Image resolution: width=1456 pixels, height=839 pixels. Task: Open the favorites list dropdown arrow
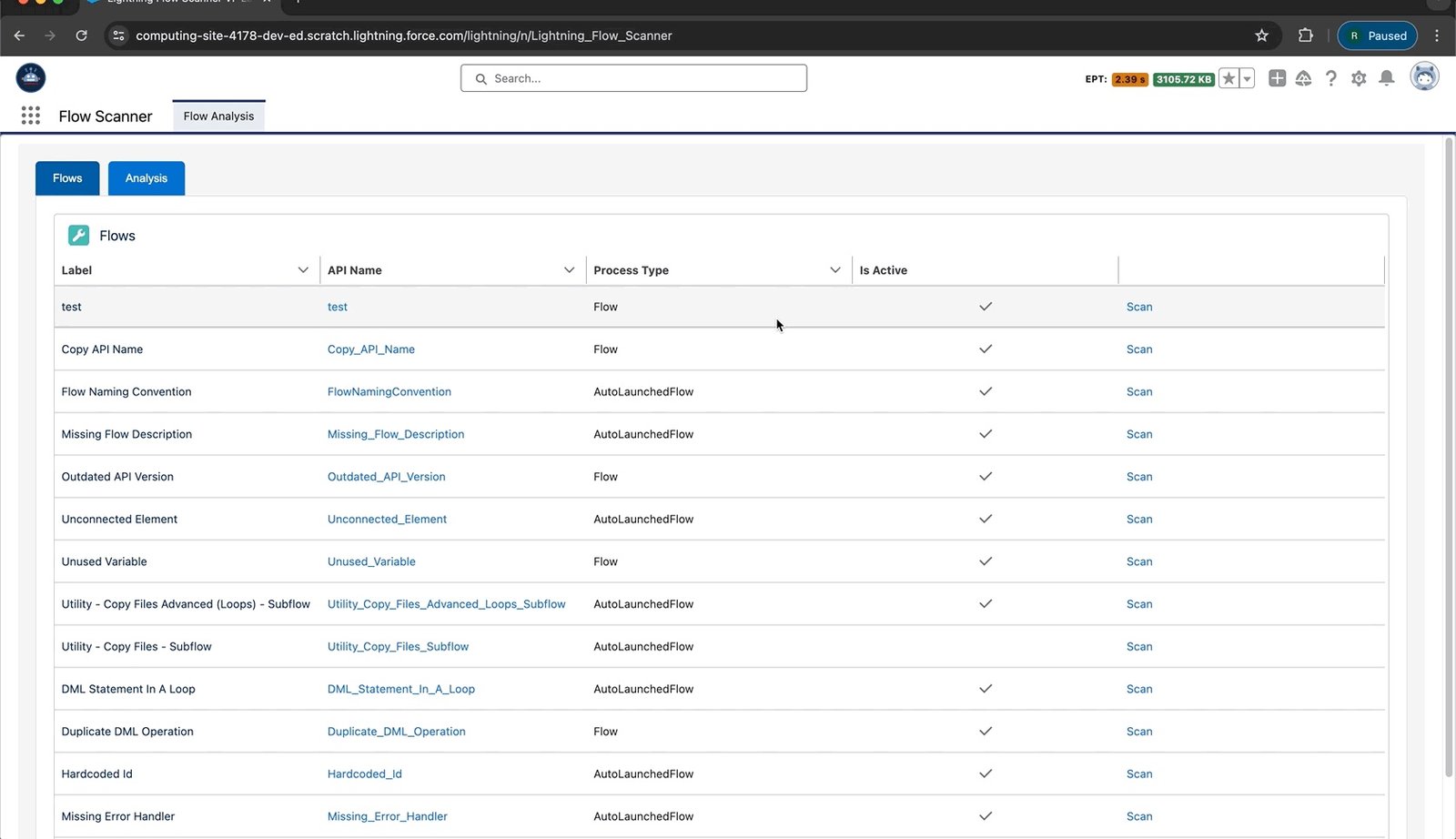point(1248,78)
